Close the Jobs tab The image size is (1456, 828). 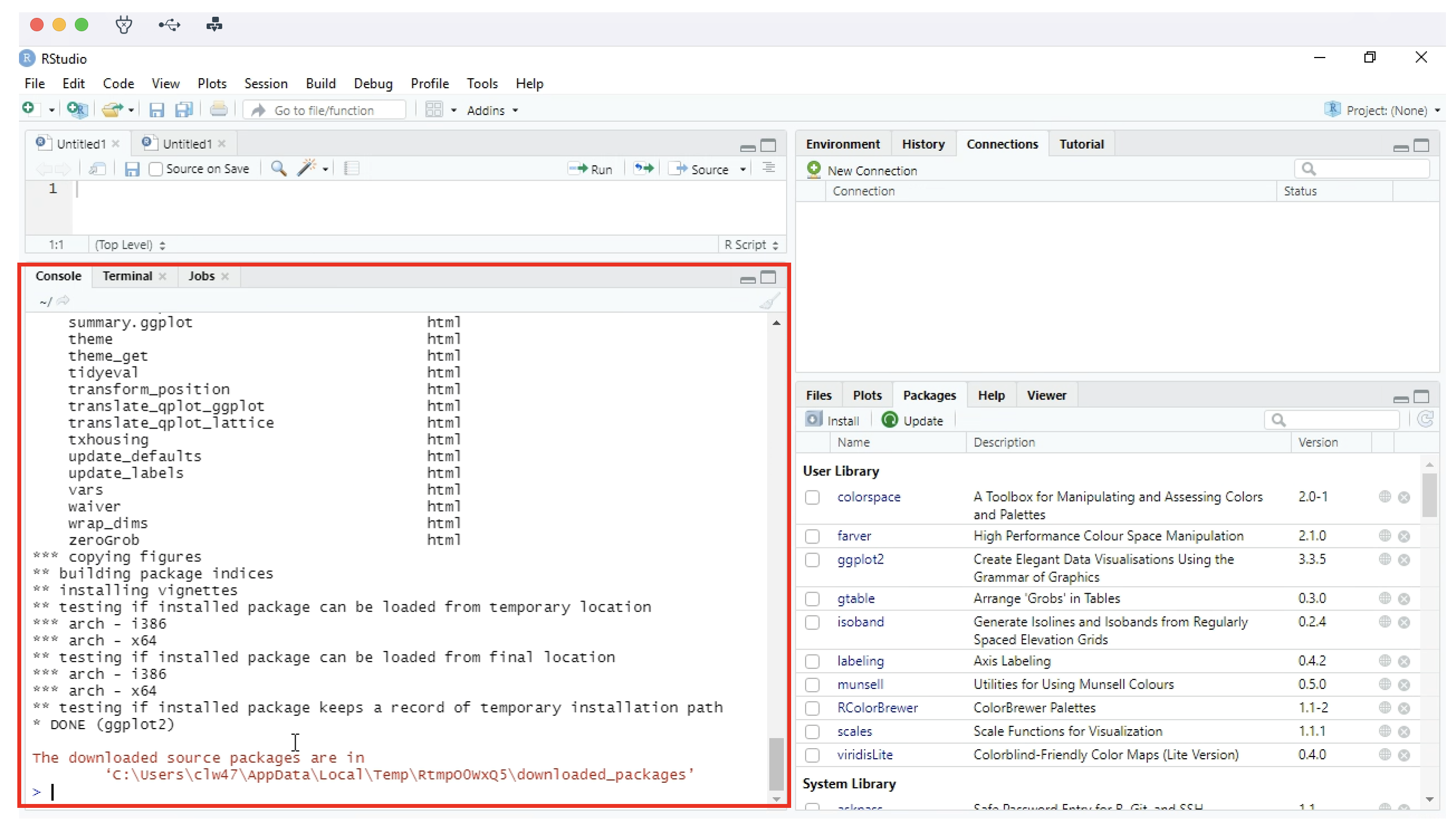(225, 277)
